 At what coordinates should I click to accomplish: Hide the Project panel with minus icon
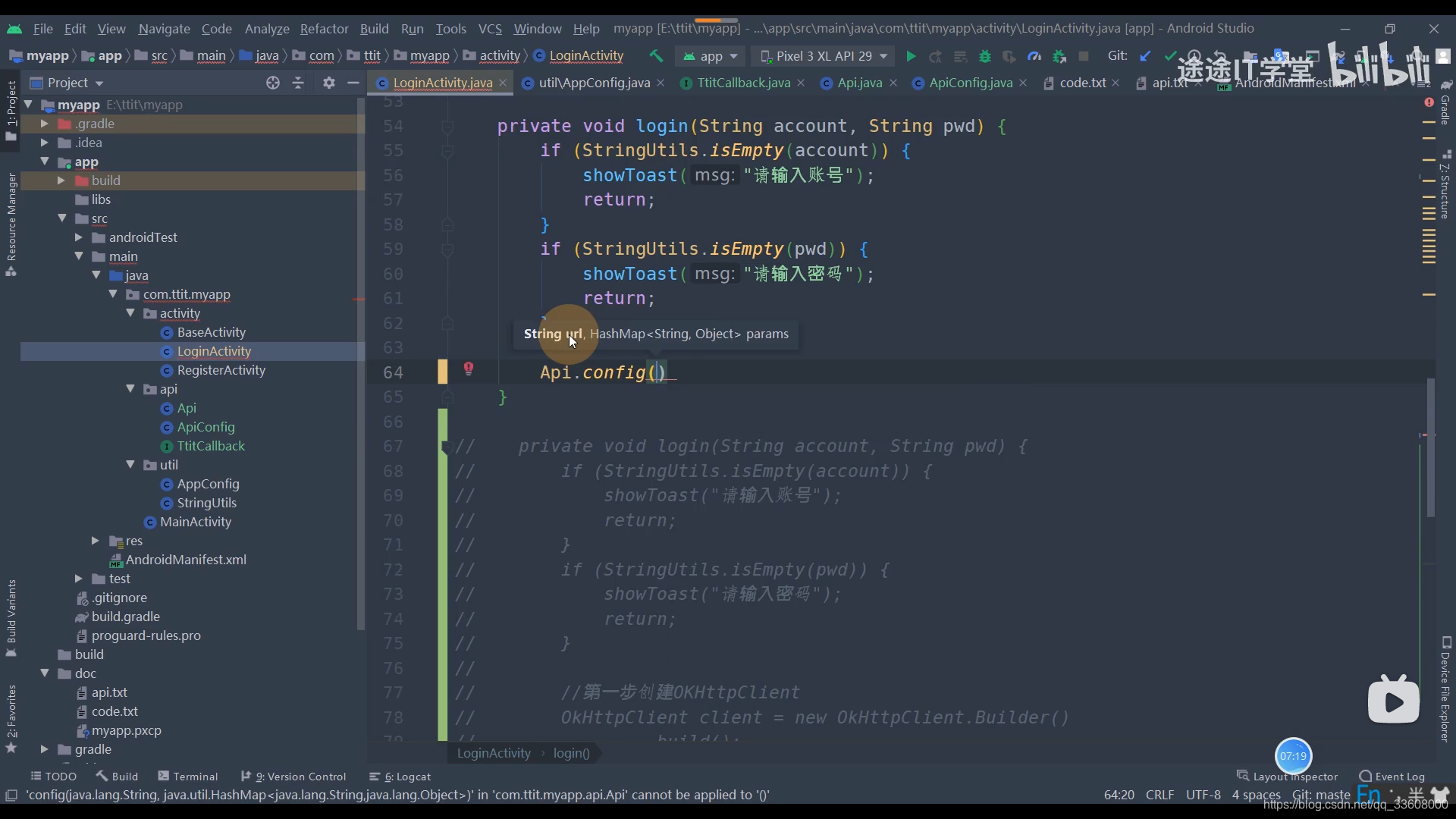click(353, 83)
